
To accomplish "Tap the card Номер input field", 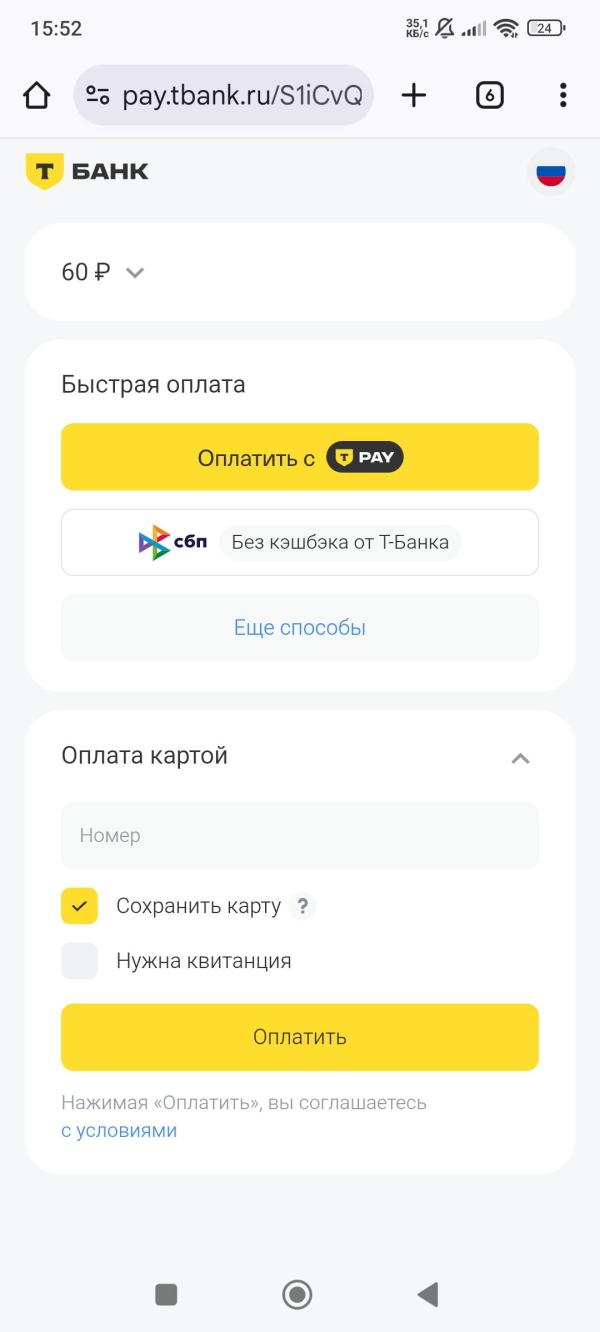I will [x=299, y=835].
